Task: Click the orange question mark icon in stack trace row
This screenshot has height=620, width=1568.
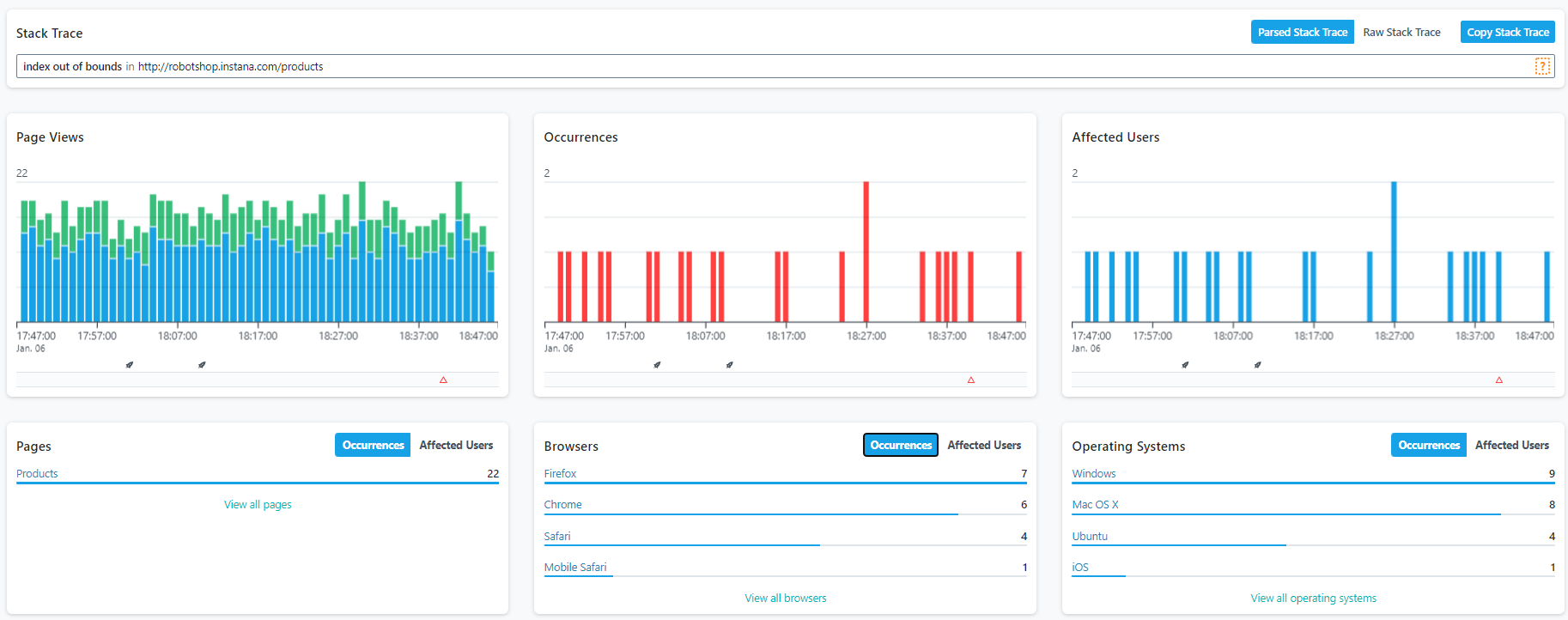Action: click(x=1542, y=66)
